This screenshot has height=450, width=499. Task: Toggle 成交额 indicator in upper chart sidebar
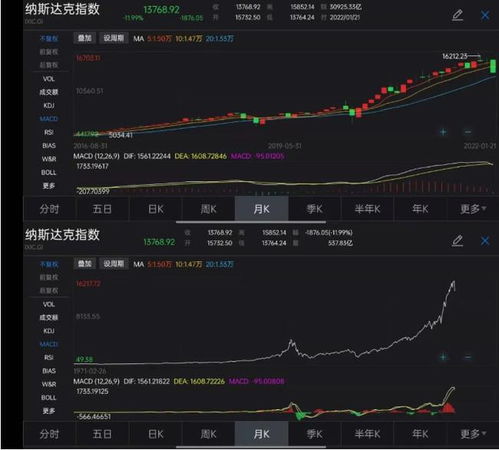coord(49,92)
